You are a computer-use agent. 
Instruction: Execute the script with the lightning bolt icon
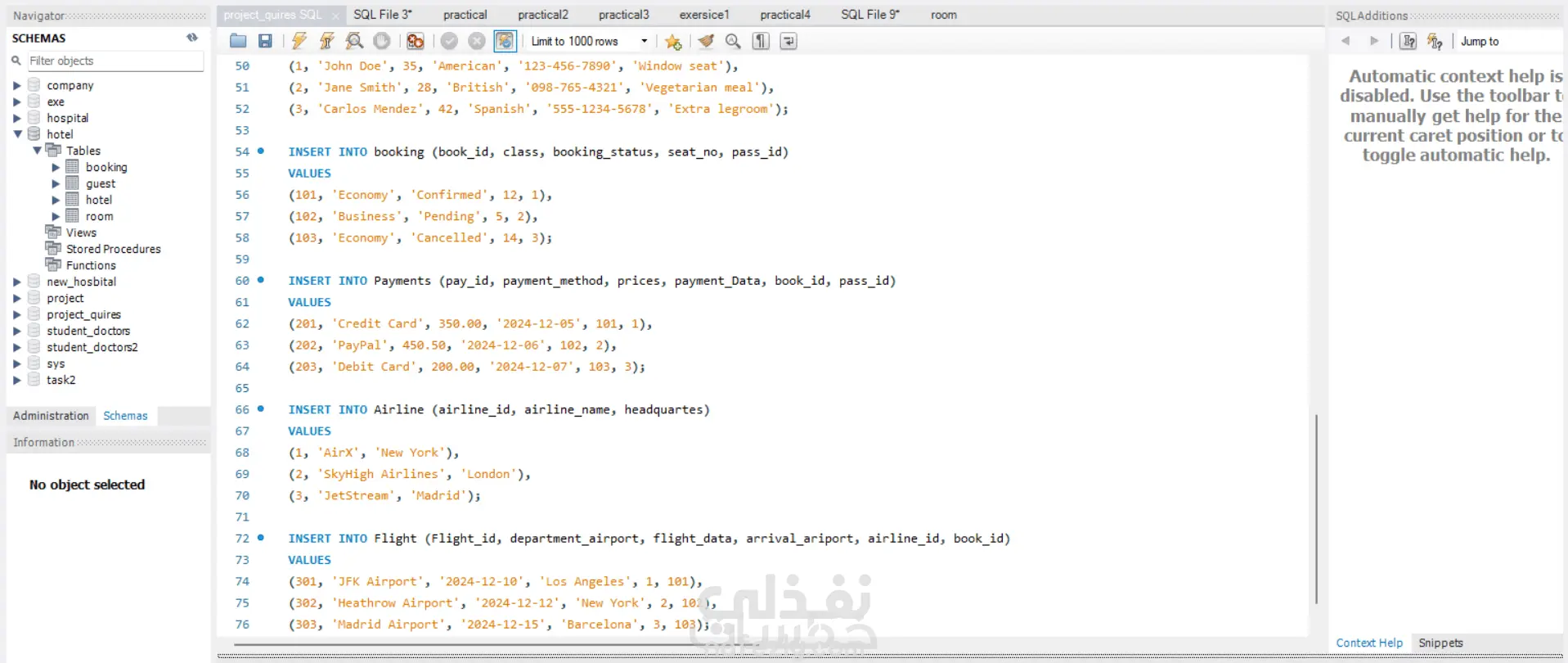[x=299, y=41]
